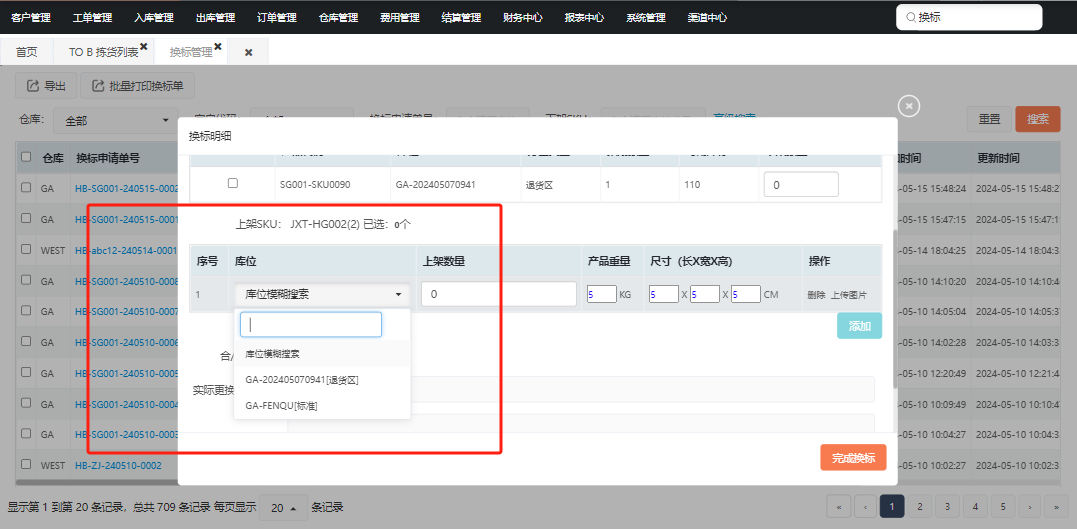Open the 财务中心 menu
1077x529 pixels.
point(523,18)
